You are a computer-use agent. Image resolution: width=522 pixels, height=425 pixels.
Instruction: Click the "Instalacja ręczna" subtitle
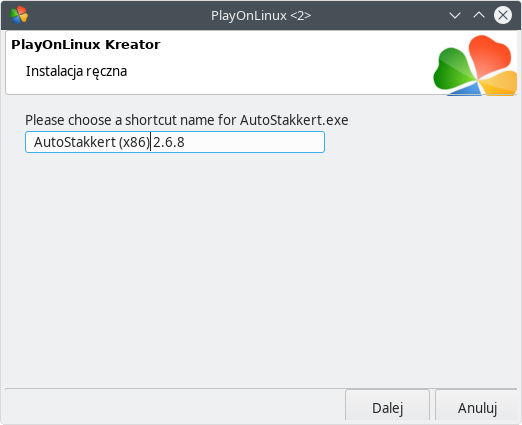point(76,71)
